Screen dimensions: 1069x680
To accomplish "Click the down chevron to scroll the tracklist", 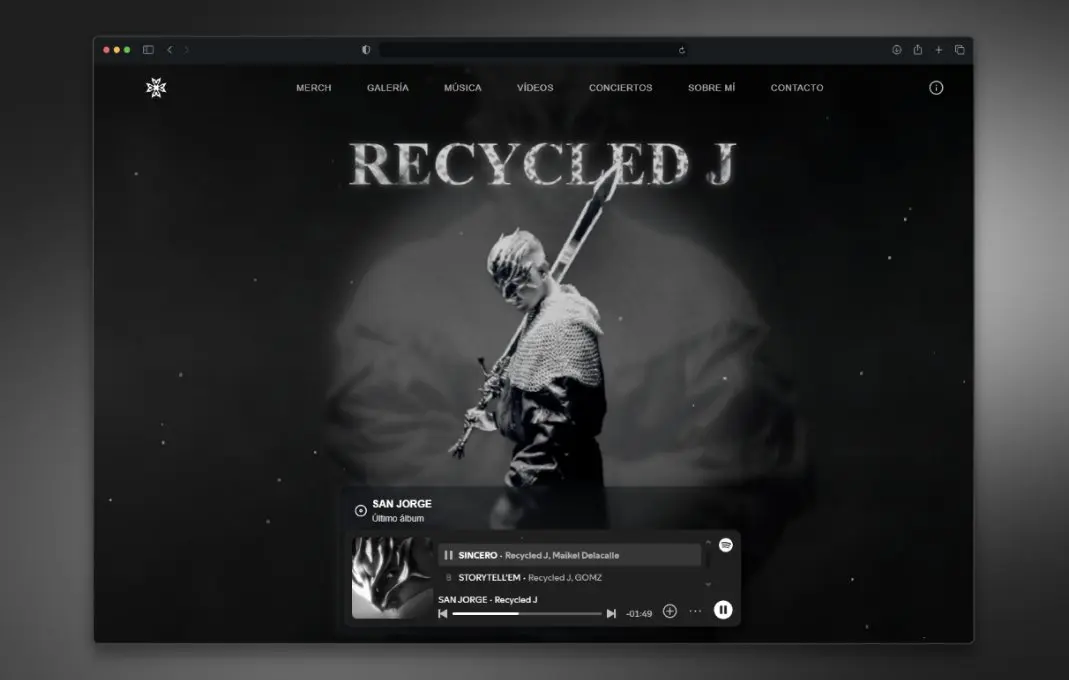I will (708, 583).
